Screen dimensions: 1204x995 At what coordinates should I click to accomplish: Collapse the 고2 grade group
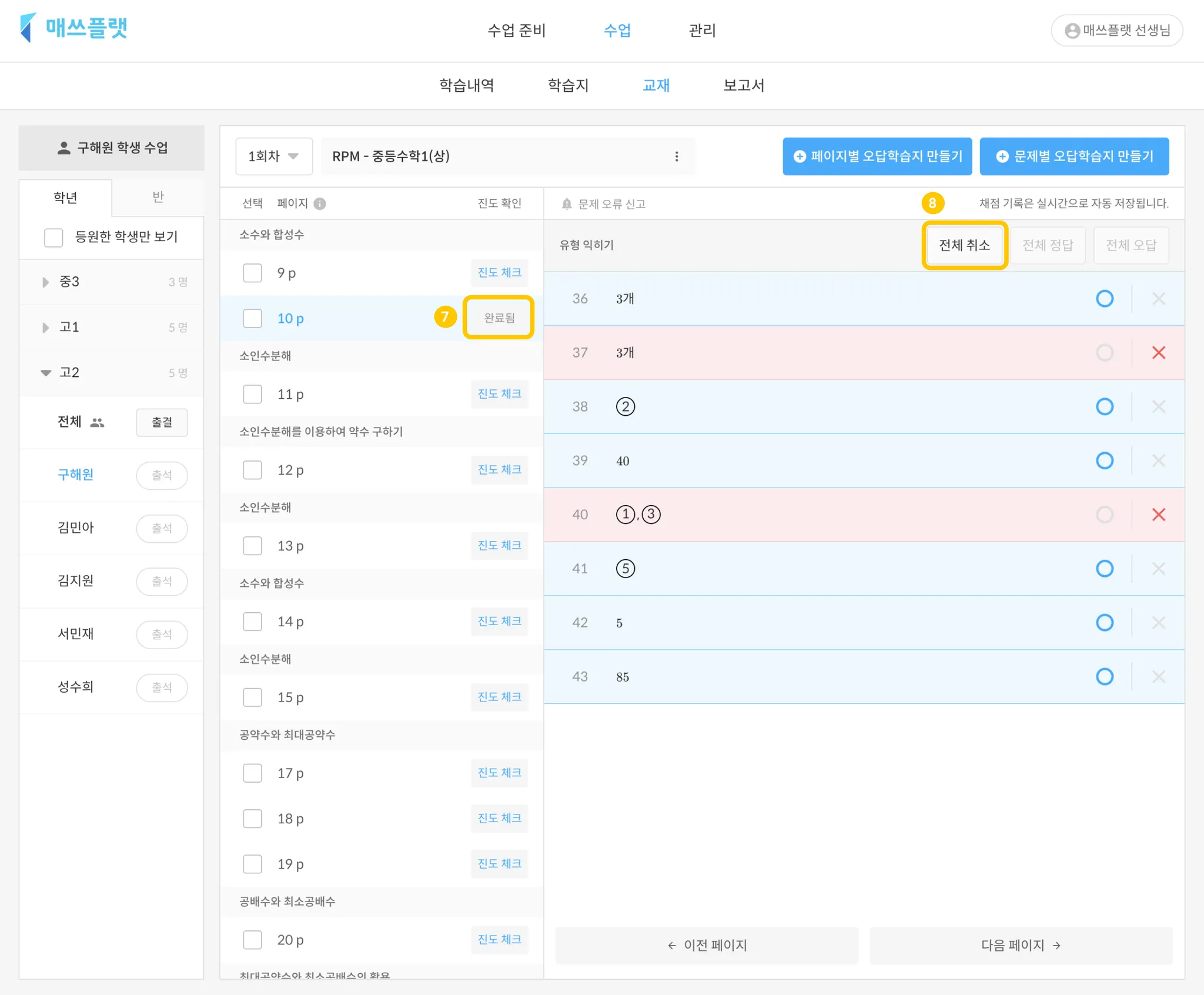46,373
